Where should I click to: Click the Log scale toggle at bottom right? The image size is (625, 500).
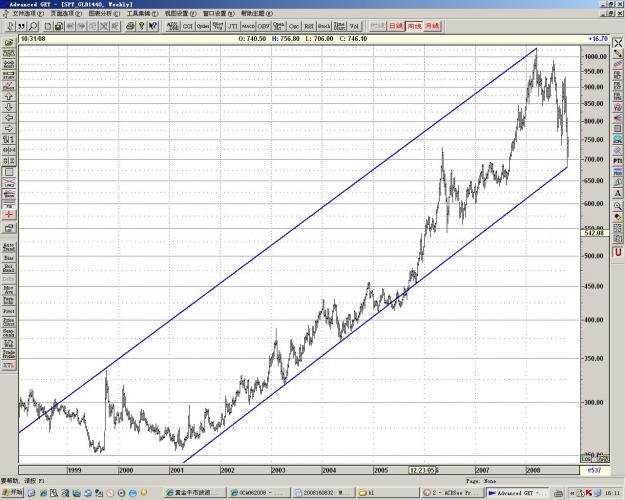point(586,459)
